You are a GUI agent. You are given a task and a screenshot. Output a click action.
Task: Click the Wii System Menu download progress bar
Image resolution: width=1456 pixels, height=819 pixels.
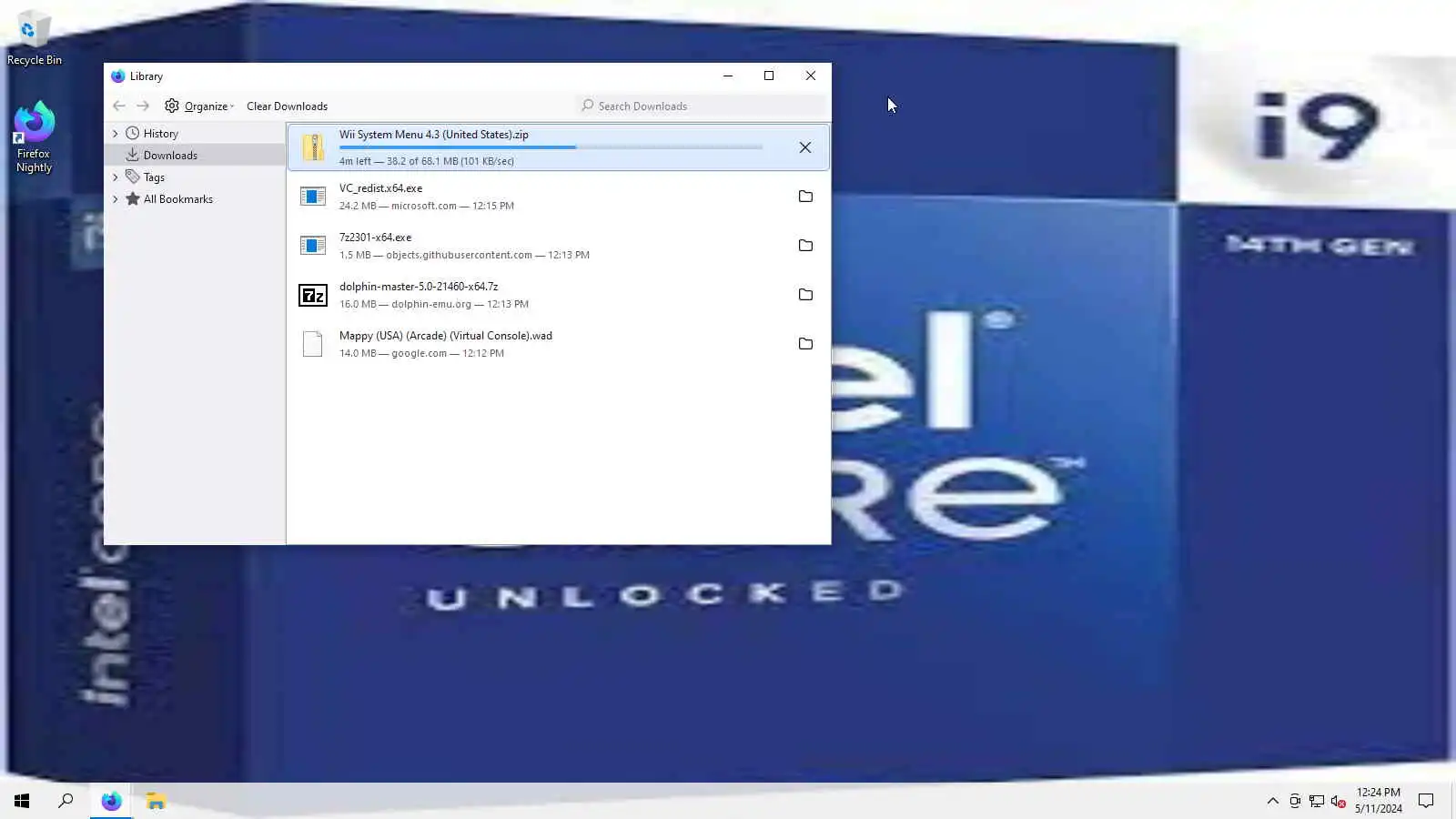[x=551, y=147]
